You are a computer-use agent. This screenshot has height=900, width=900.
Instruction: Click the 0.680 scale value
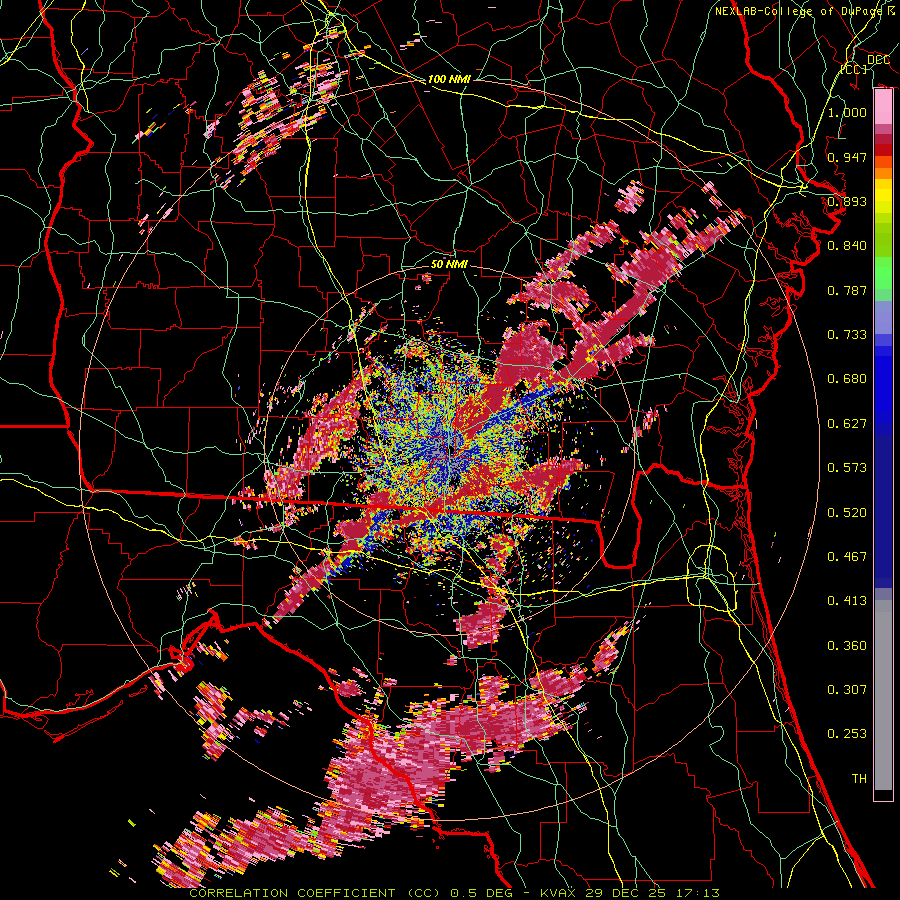click(x=847, y=379)
